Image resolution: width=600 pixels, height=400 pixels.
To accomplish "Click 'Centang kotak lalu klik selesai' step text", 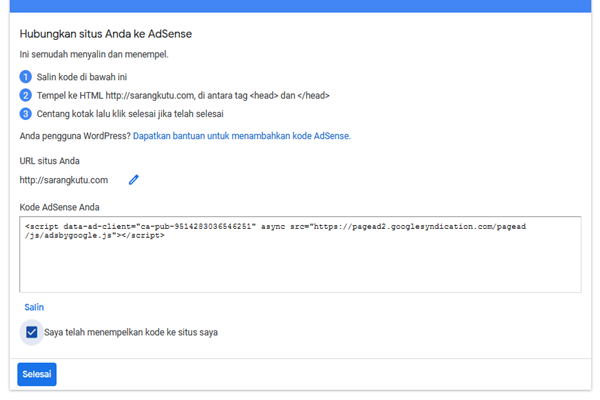I will tap(130, 114).
